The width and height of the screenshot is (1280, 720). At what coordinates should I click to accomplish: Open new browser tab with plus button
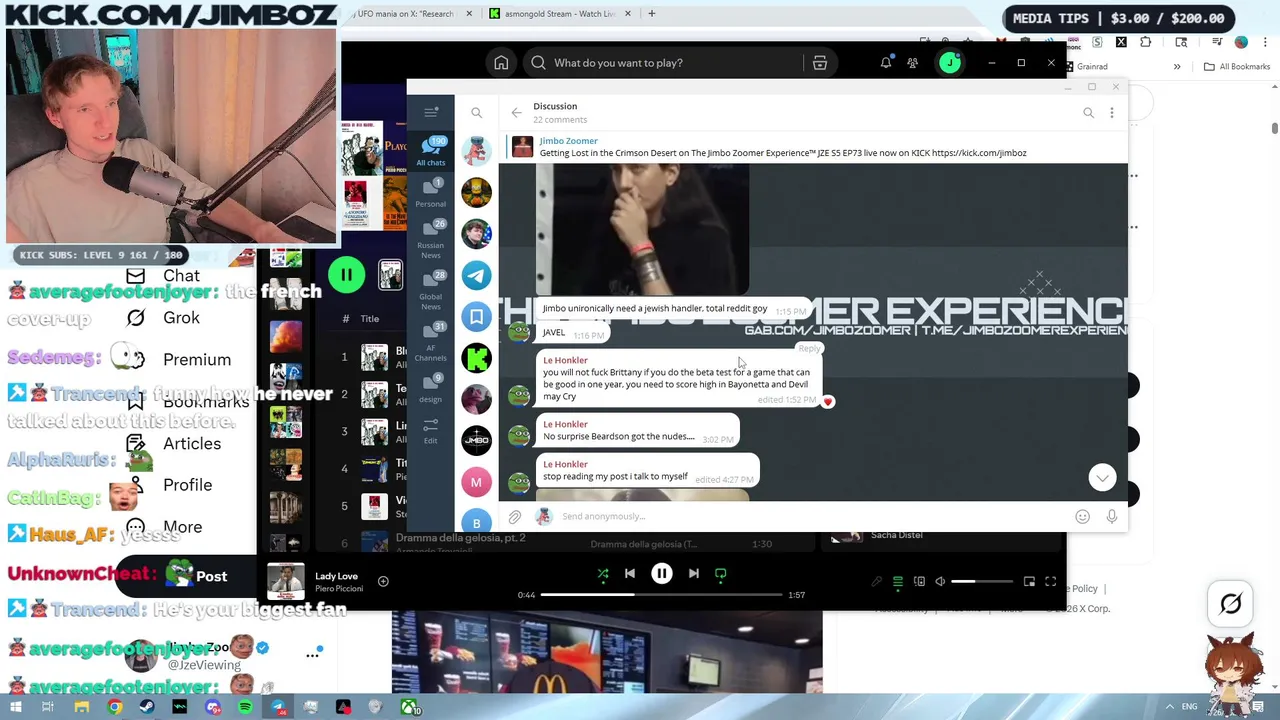(651, 14)
